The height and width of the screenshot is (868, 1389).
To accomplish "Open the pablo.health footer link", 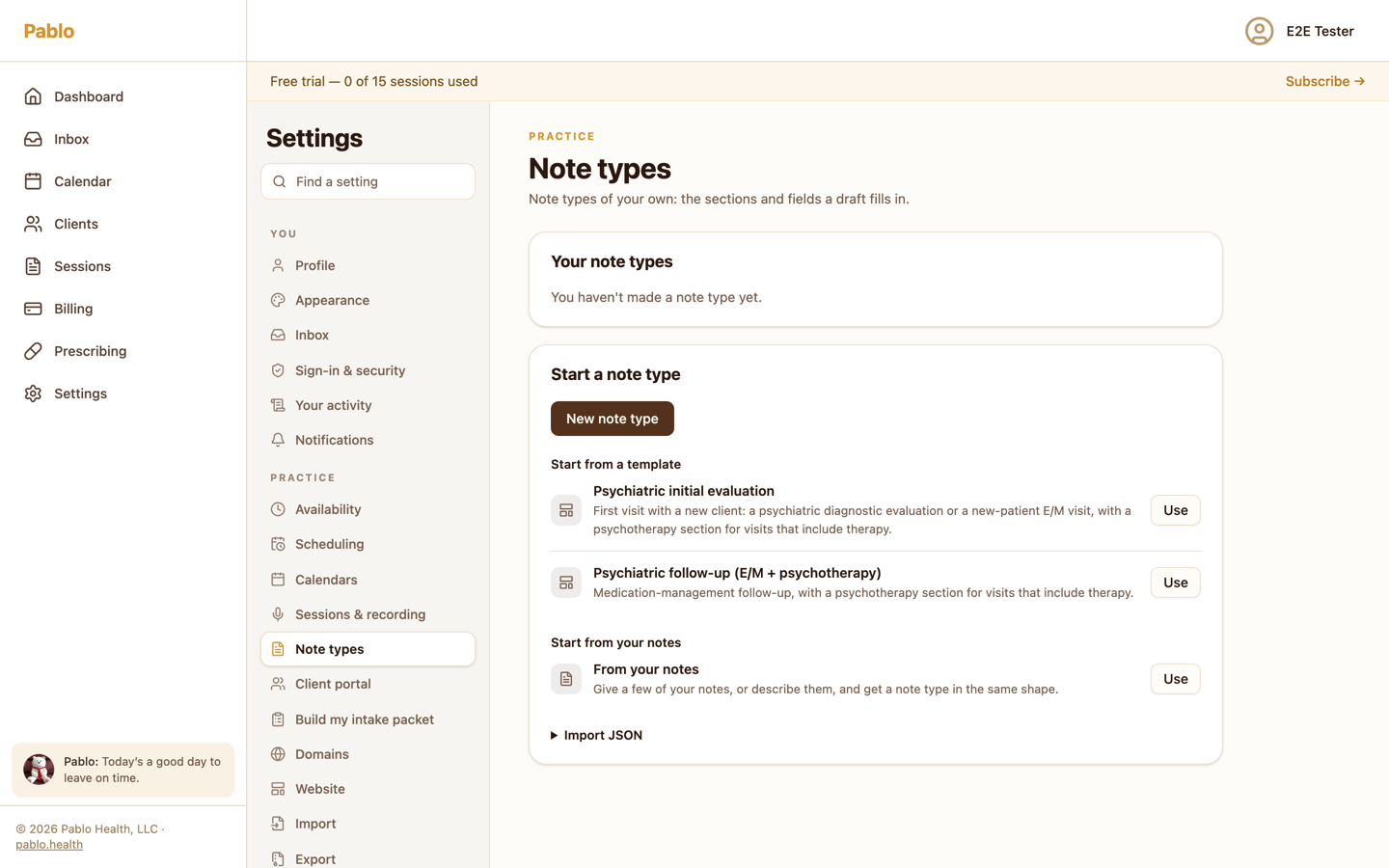I will click(49, 844).
